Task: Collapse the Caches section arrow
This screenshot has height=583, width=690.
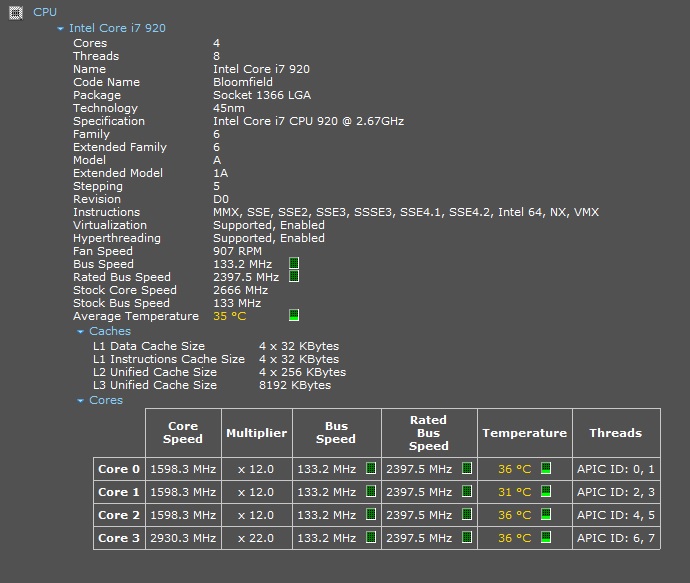Action: (x=80, y=332)
